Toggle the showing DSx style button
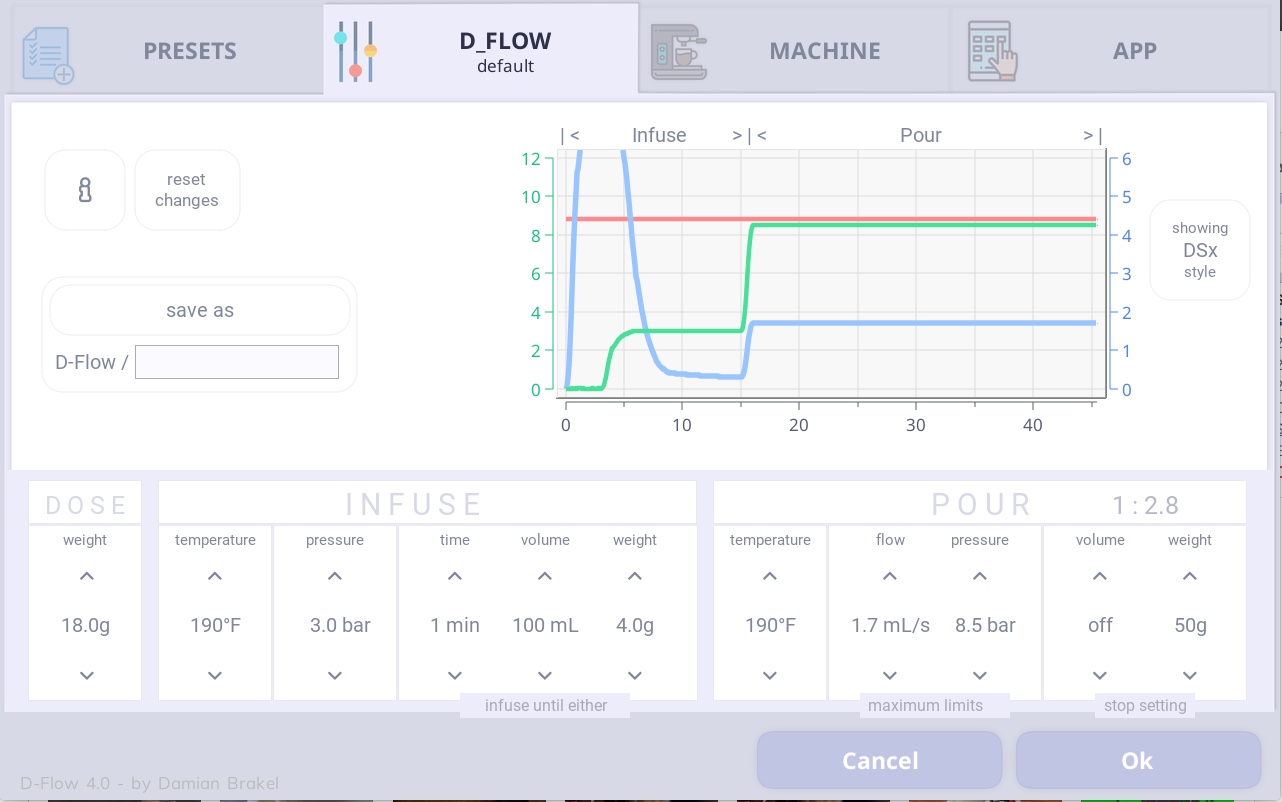 [x=1199, y=250]
